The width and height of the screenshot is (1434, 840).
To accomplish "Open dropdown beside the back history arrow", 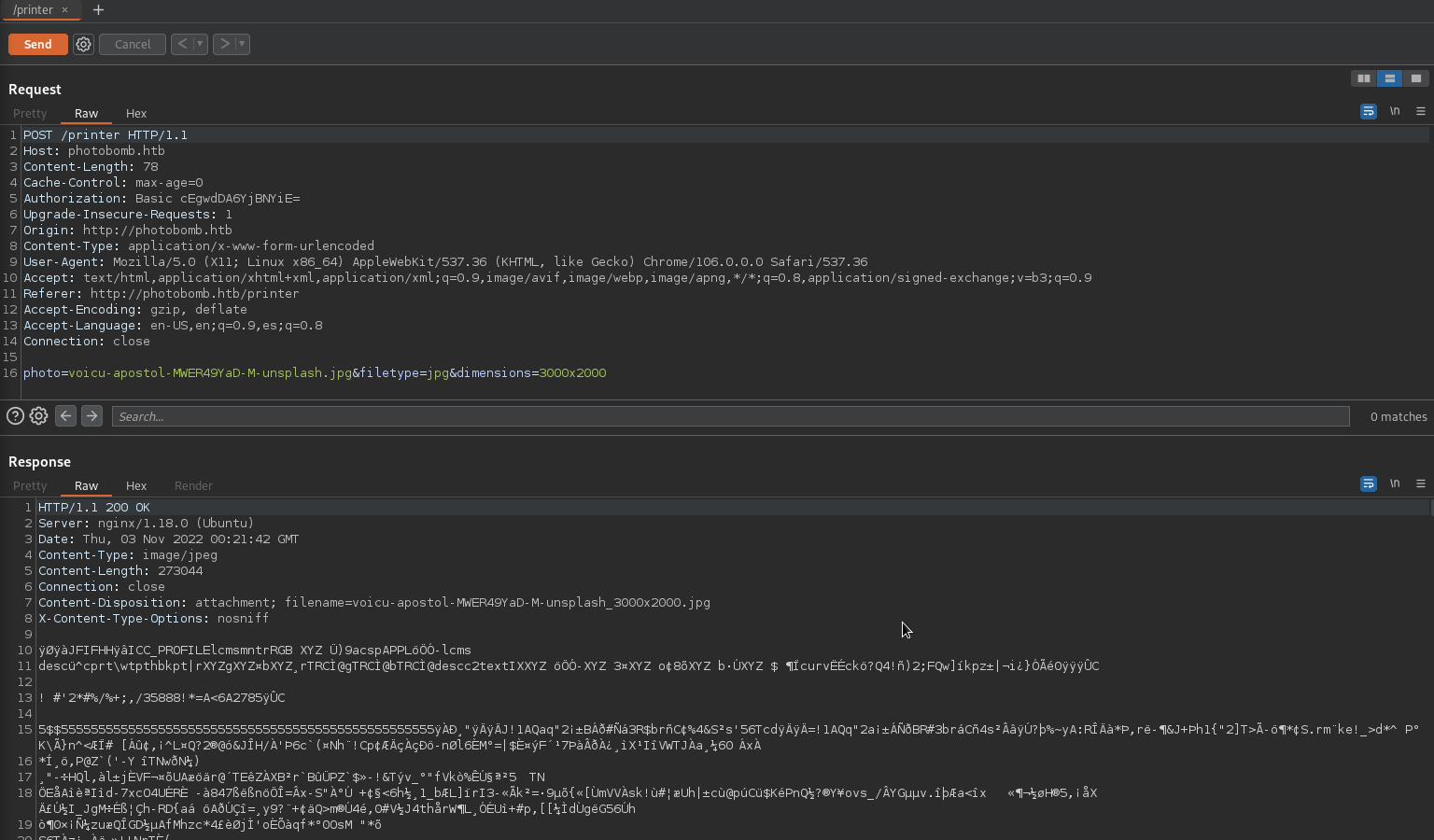I will point(200,44).
